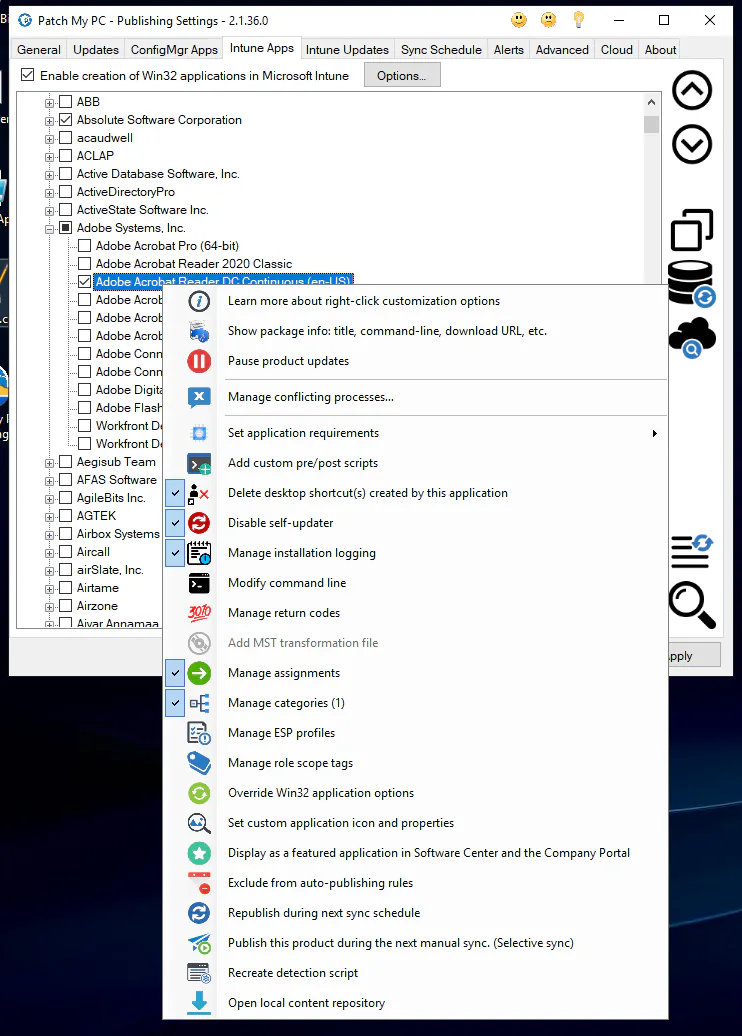The image size is (742, 1036).
Task: Click the copy squares icon in right sidebar
Action: click(x=692, y=230)
